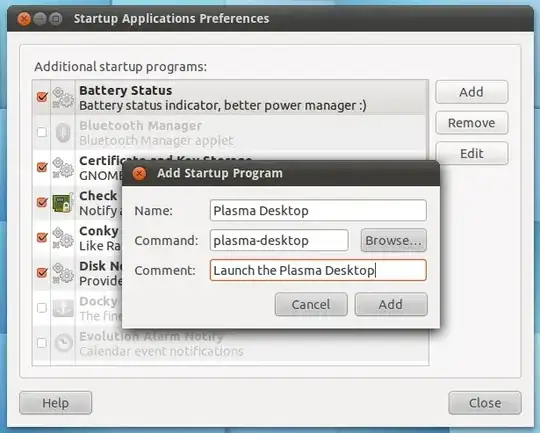Click Browse... to choose a command
Screen dimensions: 540x433
pos(394,240)
